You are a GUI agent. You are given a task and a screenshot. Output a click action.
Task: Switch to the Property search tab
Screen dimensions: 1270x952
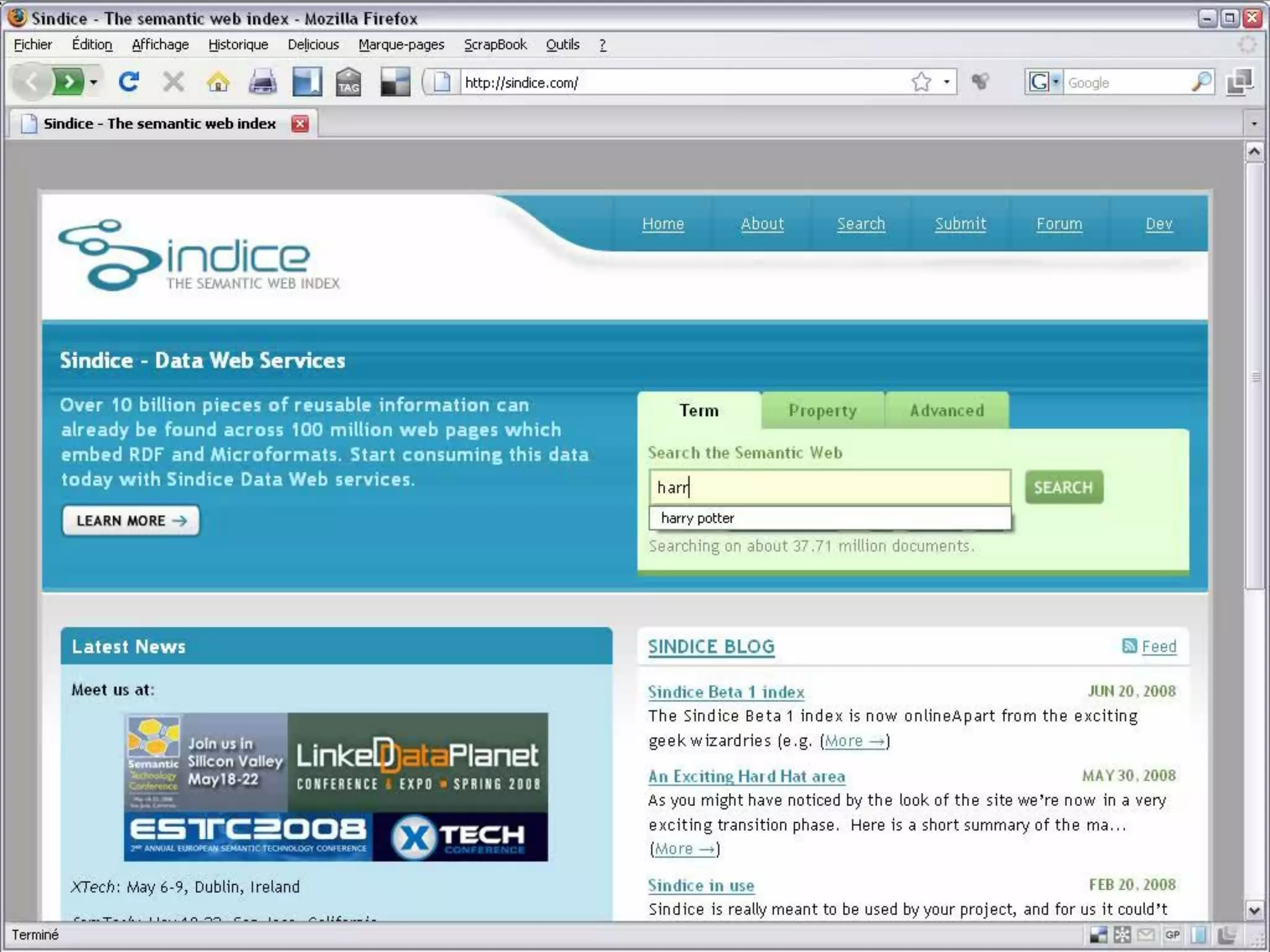pyautogui.click(x=822, y=410)
